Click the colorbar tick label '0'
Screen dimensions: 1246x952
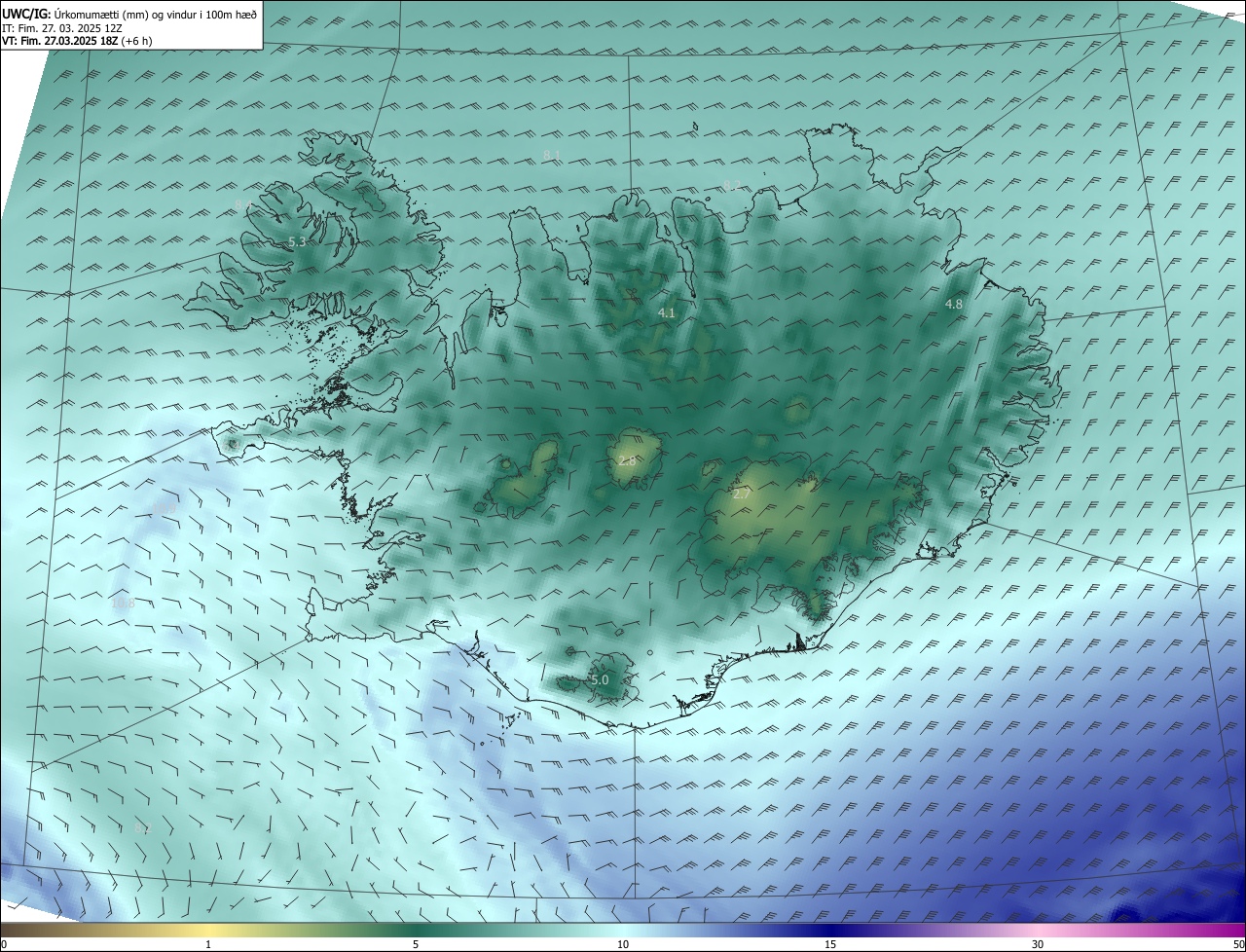pos(3,944)
